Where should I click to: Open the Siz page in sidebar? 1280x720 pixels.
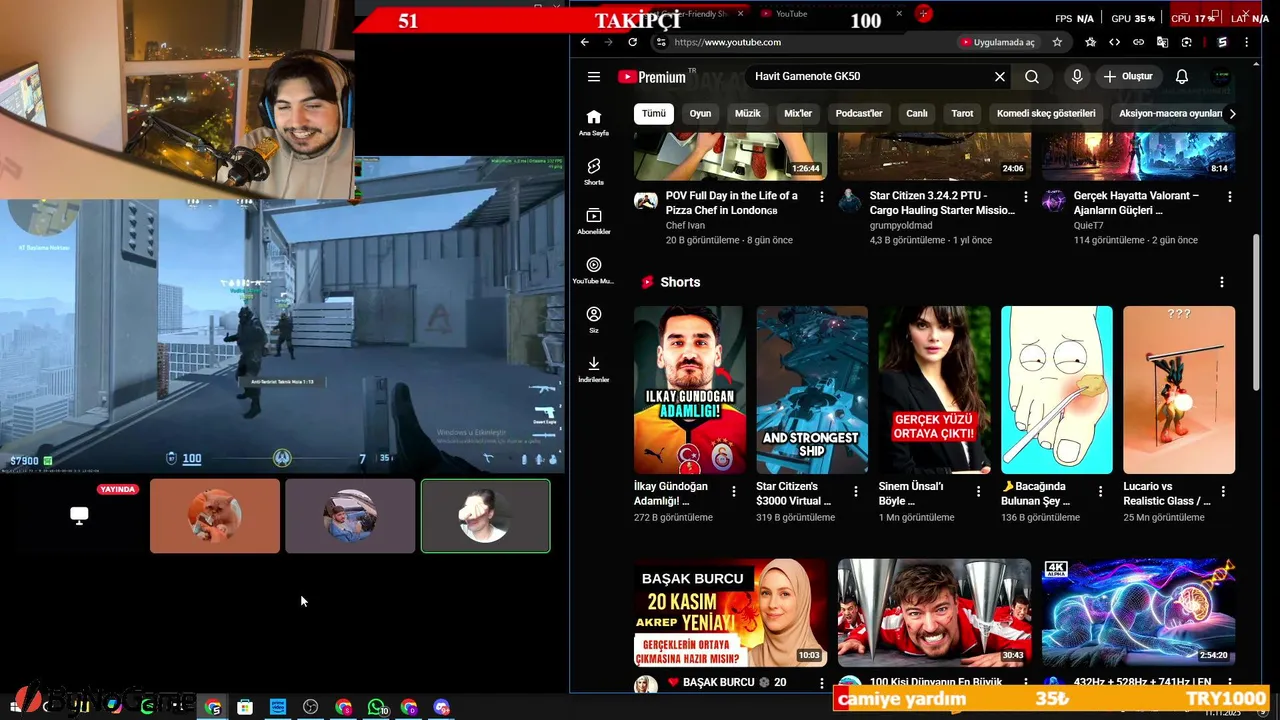[x=594, y=319]
